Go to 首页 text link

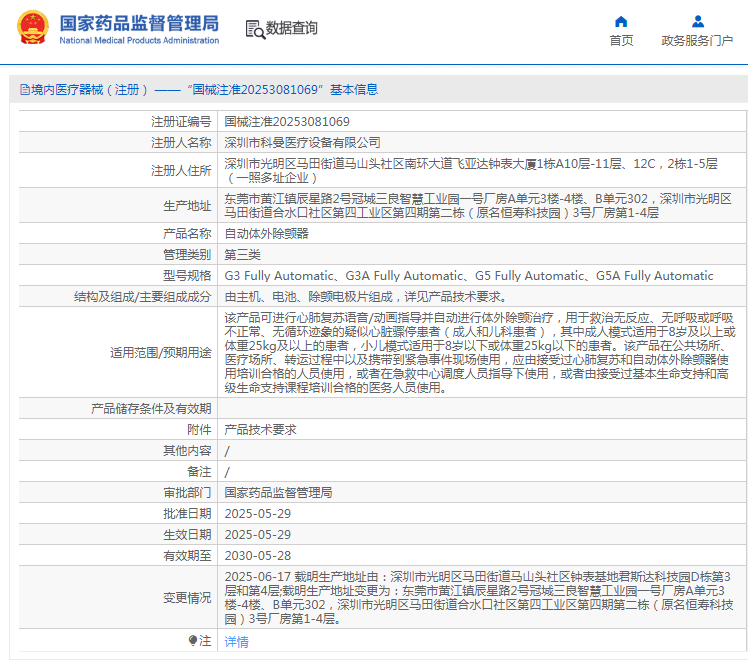[621, 41]
